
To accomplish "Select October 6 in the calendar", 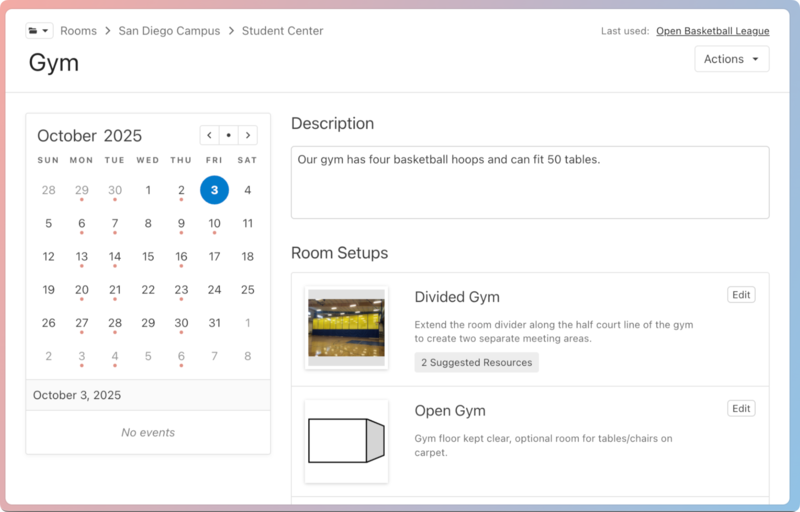I will (82, 223).
